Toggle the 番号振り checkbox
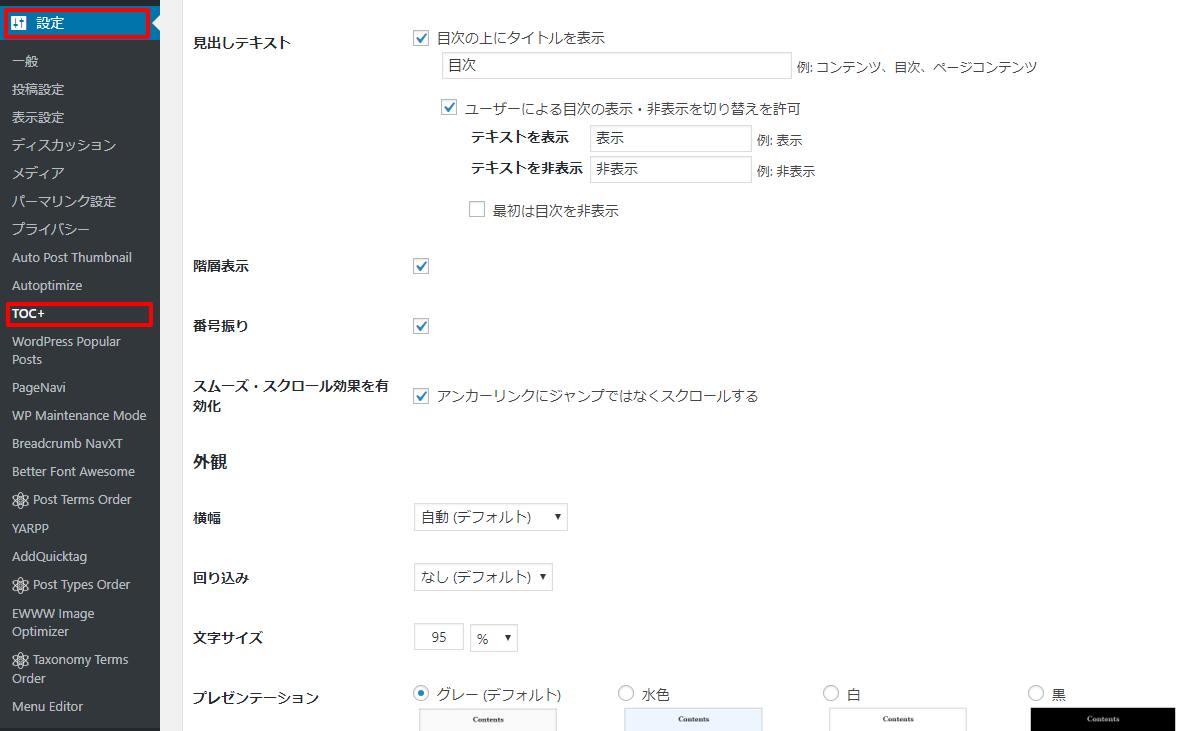The width and height of the screenshot is (1197, 731). 421,326
